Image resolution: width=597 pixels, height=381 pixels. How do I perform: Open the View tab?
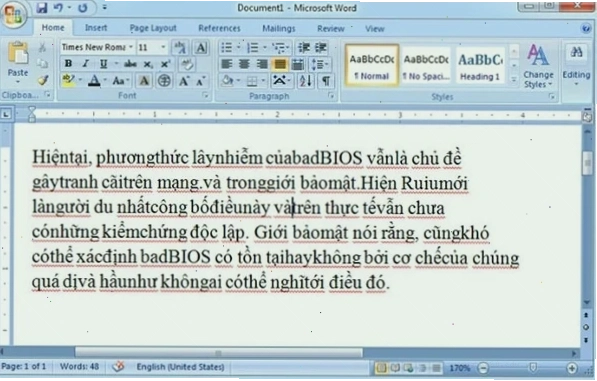[375, 29]
